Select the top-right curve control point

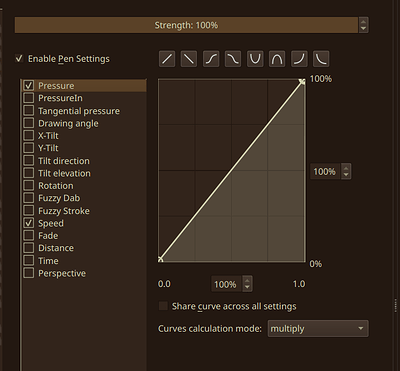point(302,81)
